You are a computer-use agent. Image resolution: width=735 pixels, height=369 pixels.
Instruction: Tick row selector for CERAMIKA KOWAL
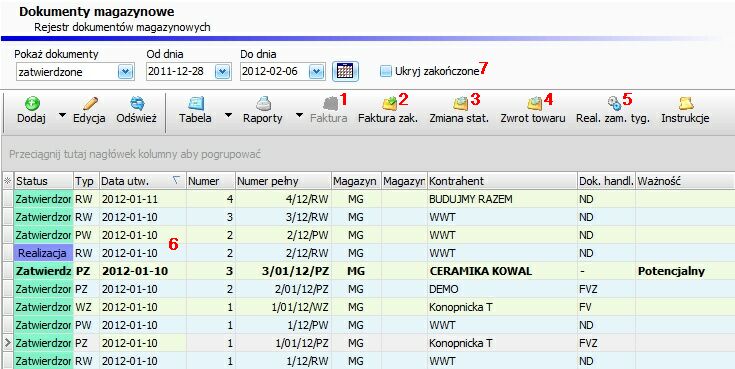(x=8, y=271)
